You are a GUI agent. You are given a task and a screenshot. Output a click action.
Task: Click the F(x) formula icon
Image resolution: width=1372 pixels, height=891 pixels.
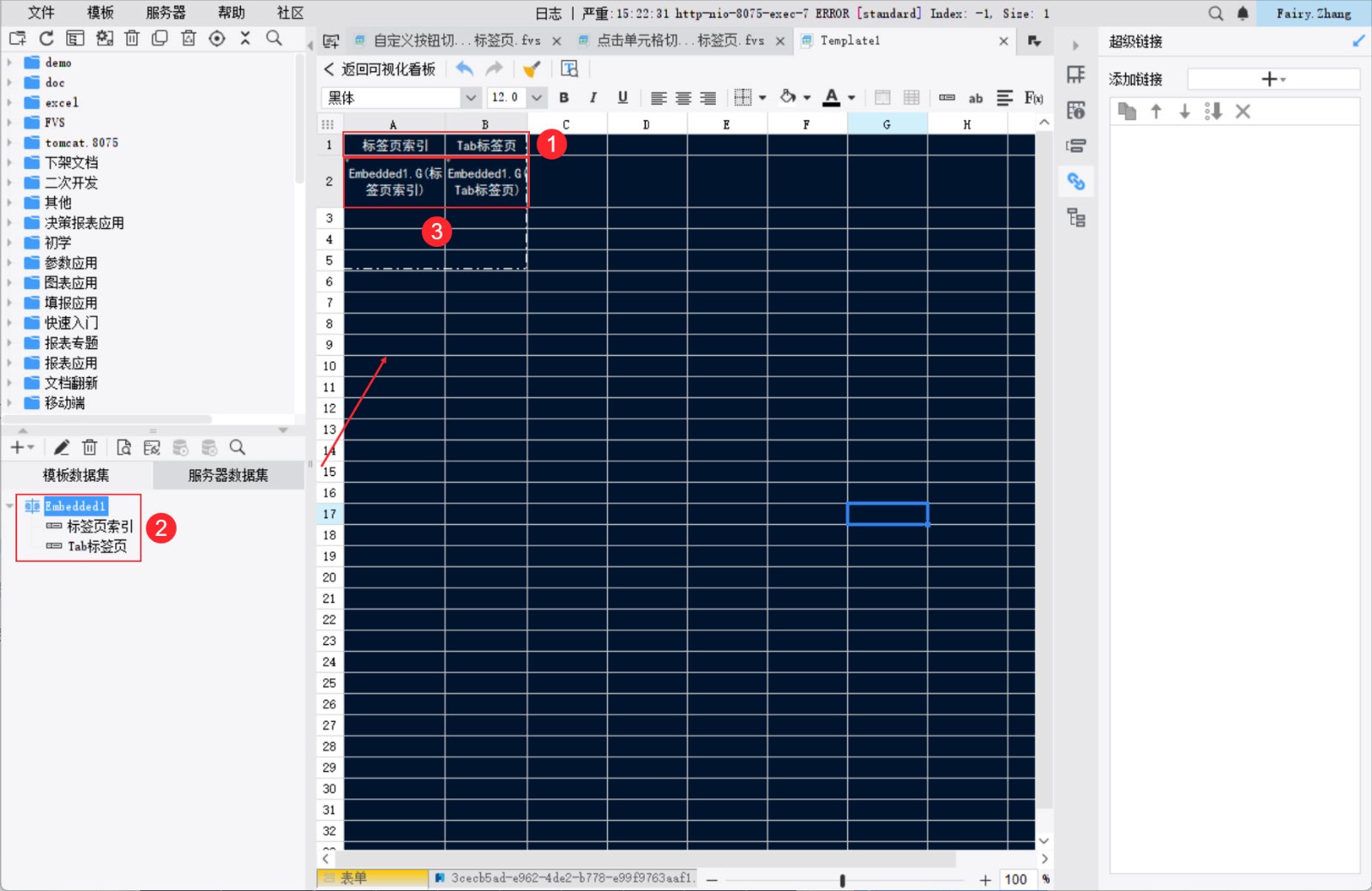1033,98
